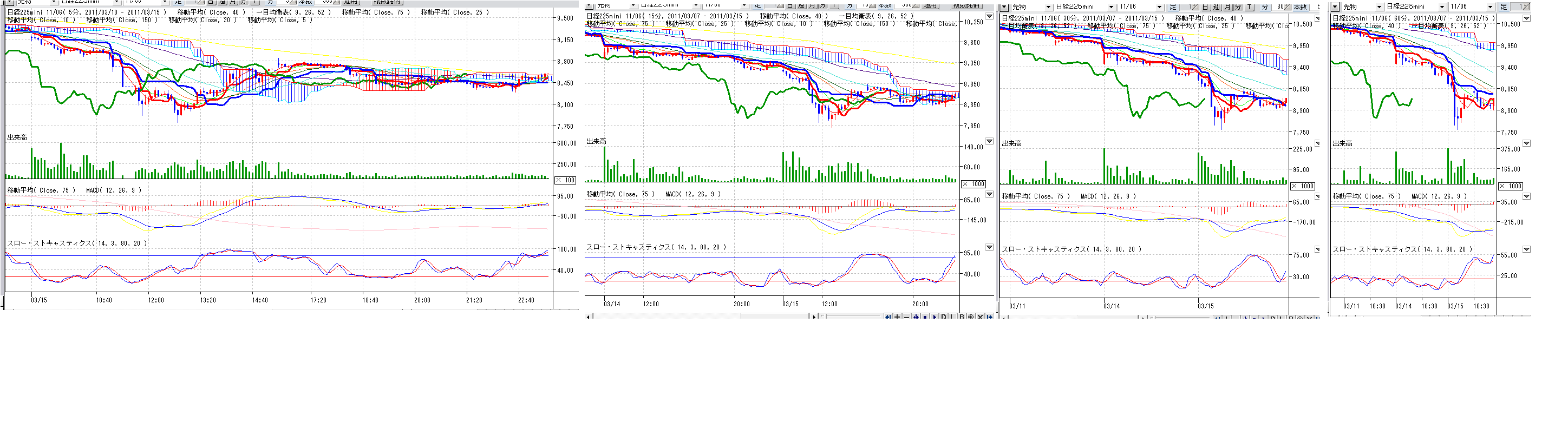Click the 適用 apply button in the 15-minute chart

[930, 5]
